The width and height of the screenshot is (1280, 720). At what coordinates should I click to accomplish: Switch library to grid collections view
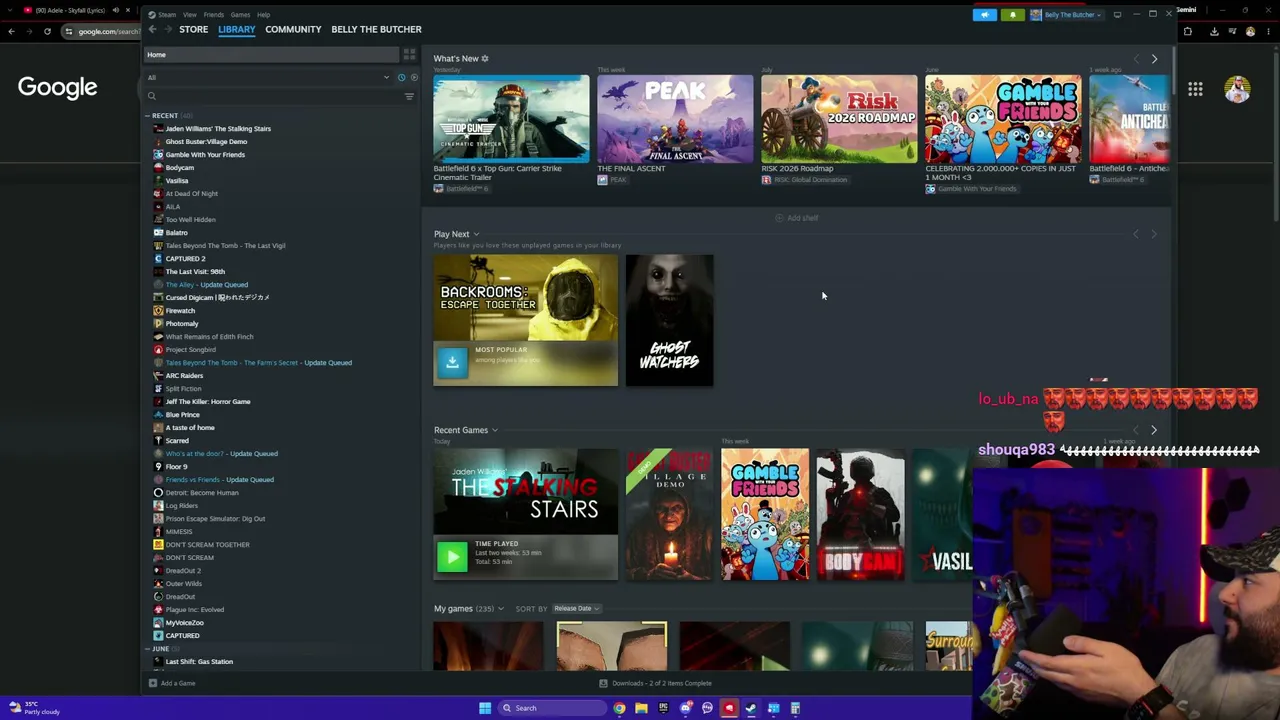[x=409, y=55]
